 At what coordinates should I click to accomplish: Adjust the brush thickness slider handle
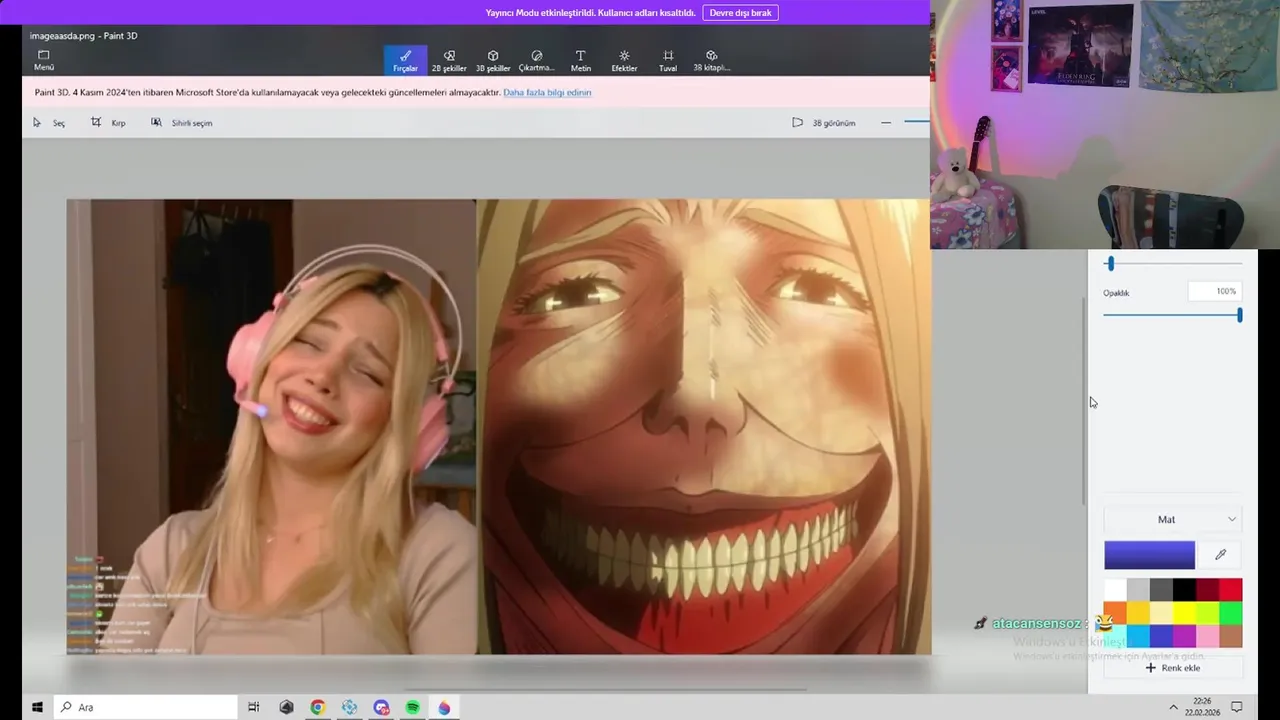pyautogui.click(x=1110, y=263)
